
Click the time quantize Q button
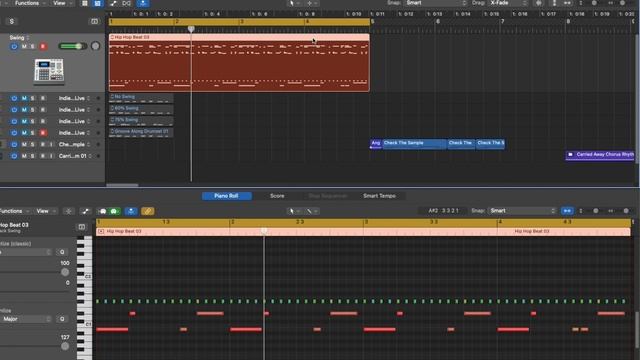(x=62, y=252)
